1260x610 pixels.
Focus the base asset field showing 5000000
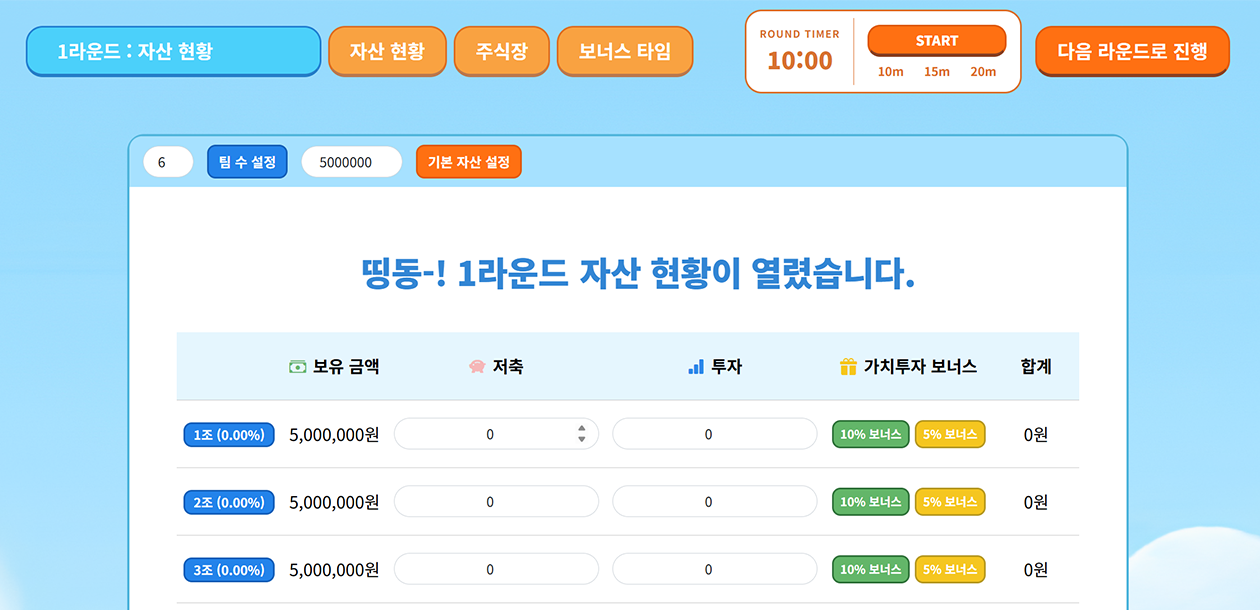point(351,162)
